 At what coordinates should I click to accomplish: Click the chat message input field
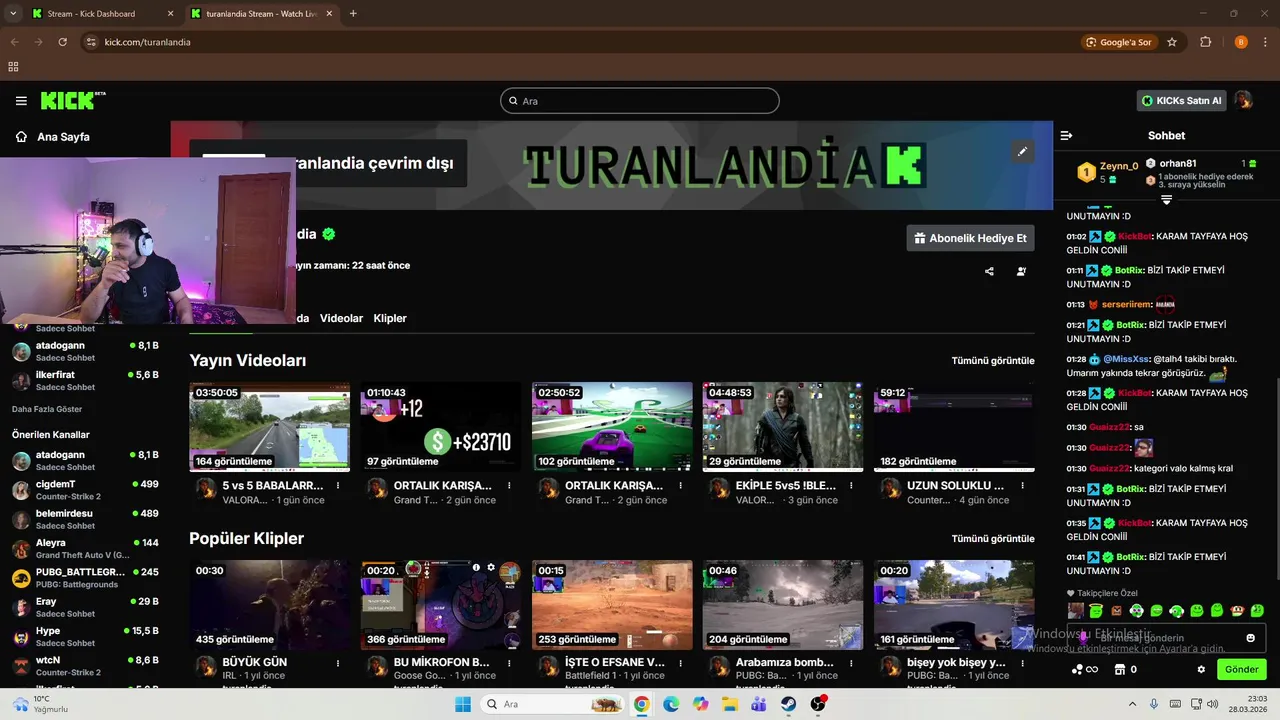(x=1166, y=638)
